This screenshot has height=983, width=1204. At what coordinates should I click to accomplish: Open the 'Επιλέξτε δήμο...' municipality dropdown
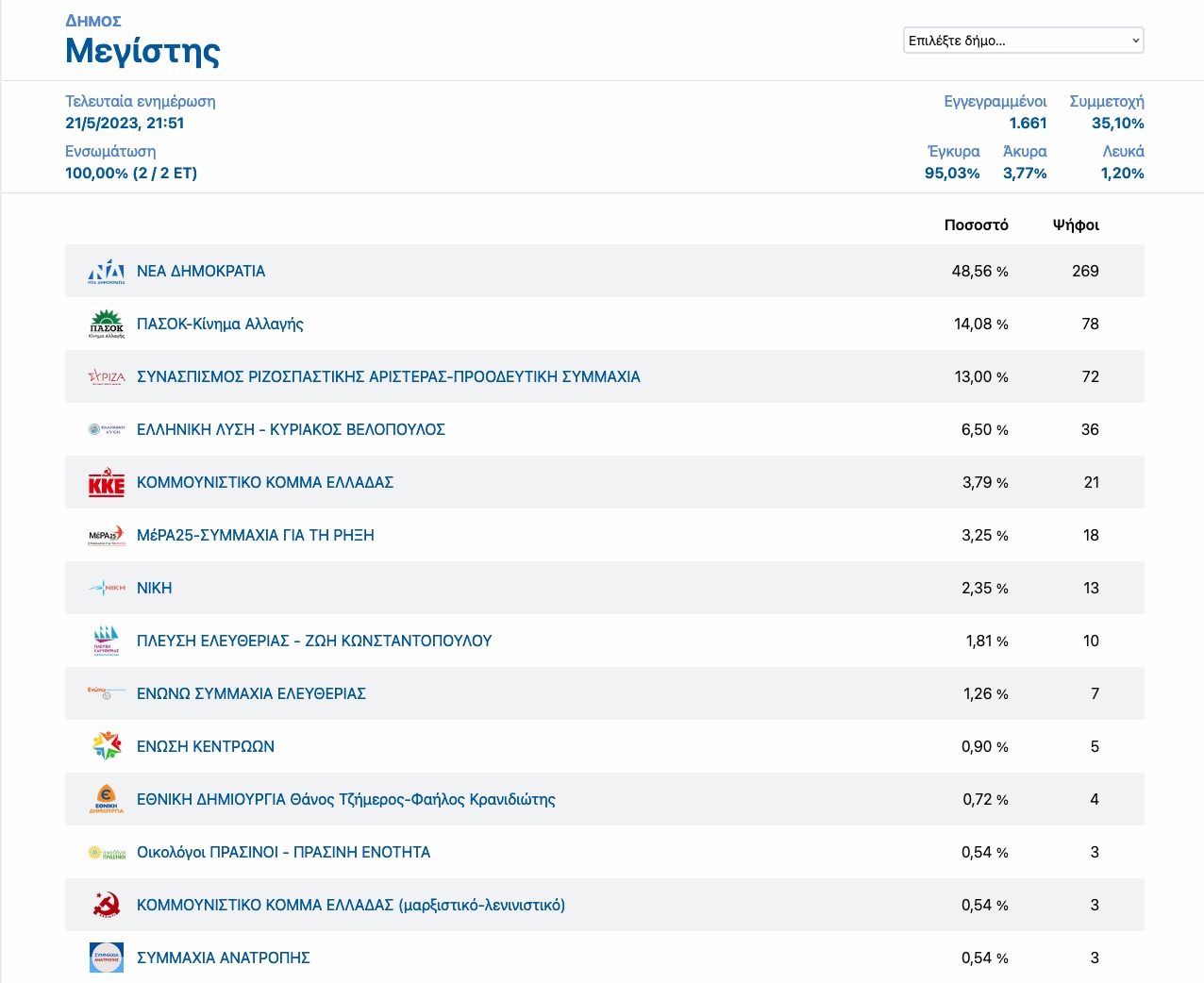tap(1024, 41)
